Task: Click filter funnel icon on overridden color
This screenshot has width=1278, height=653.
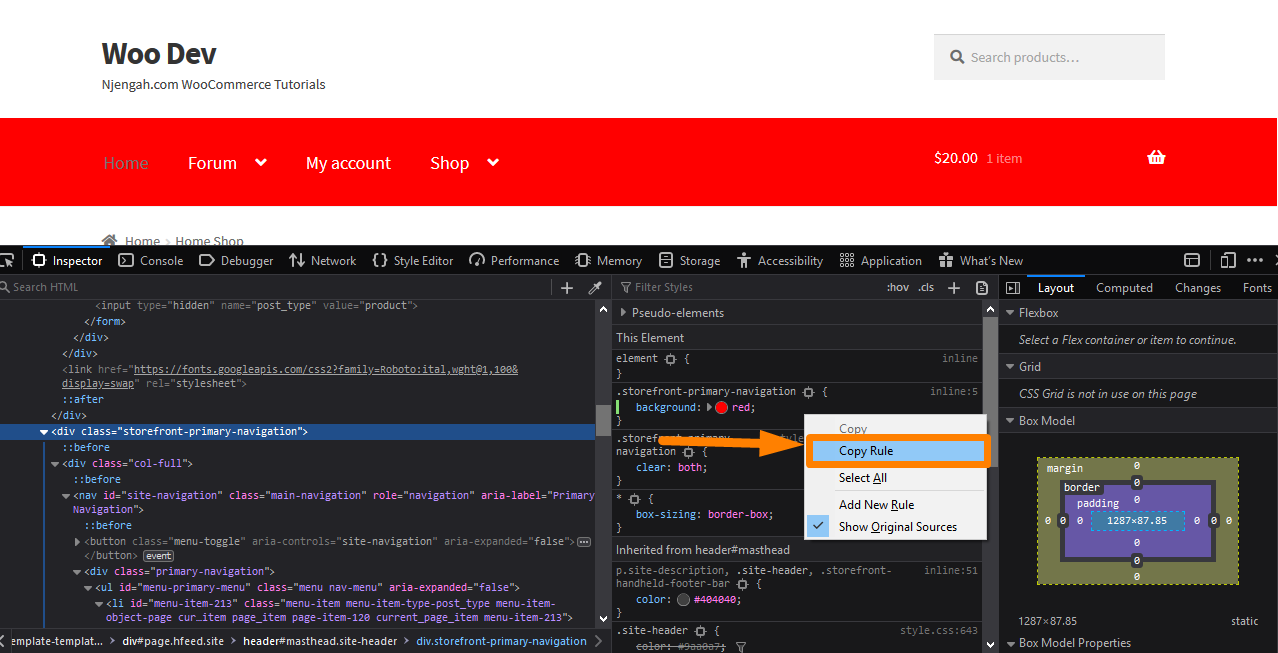Action: click(x=741, y=648)
